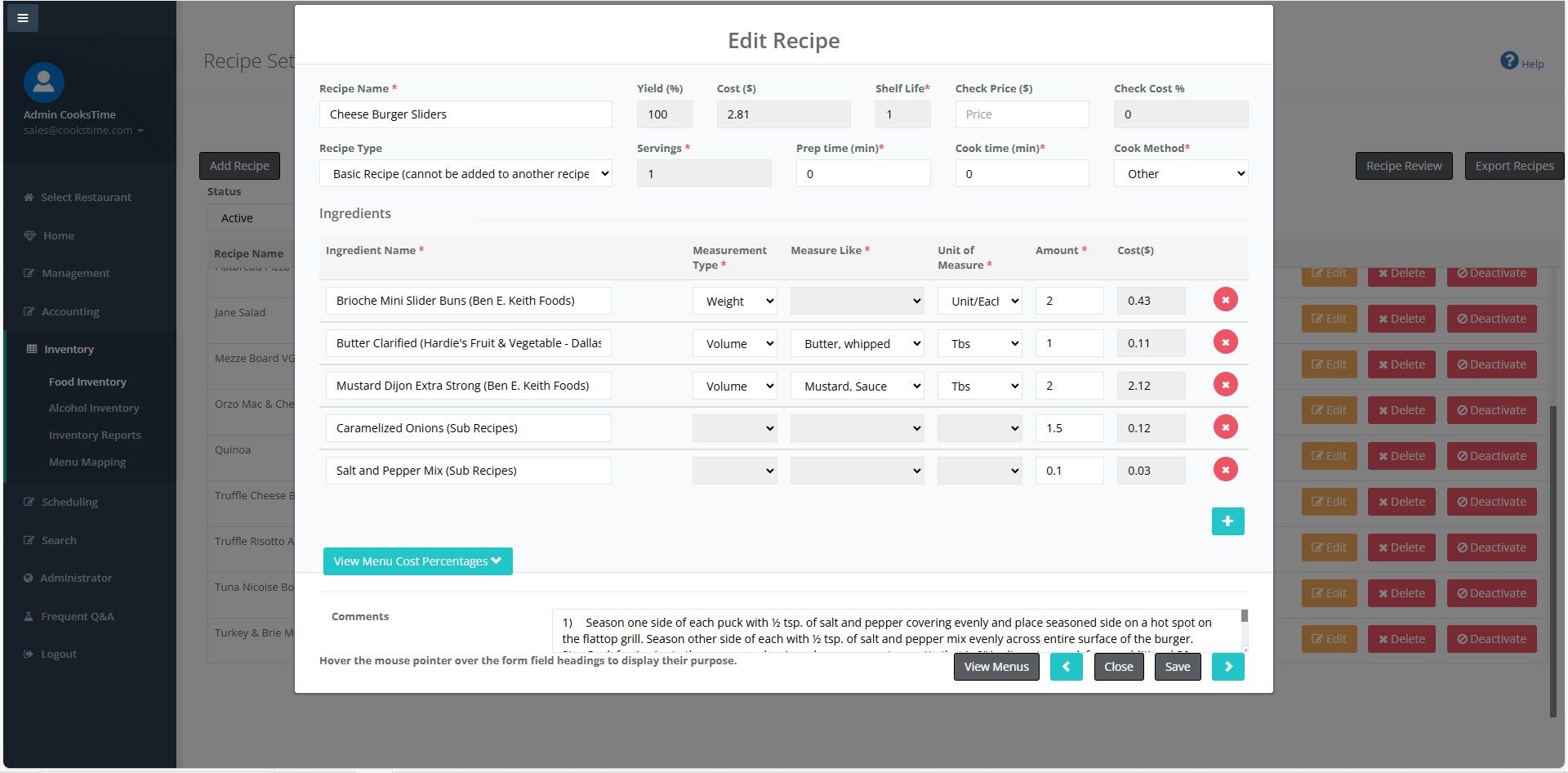Expand View Menu Cost Percentages

417,561
